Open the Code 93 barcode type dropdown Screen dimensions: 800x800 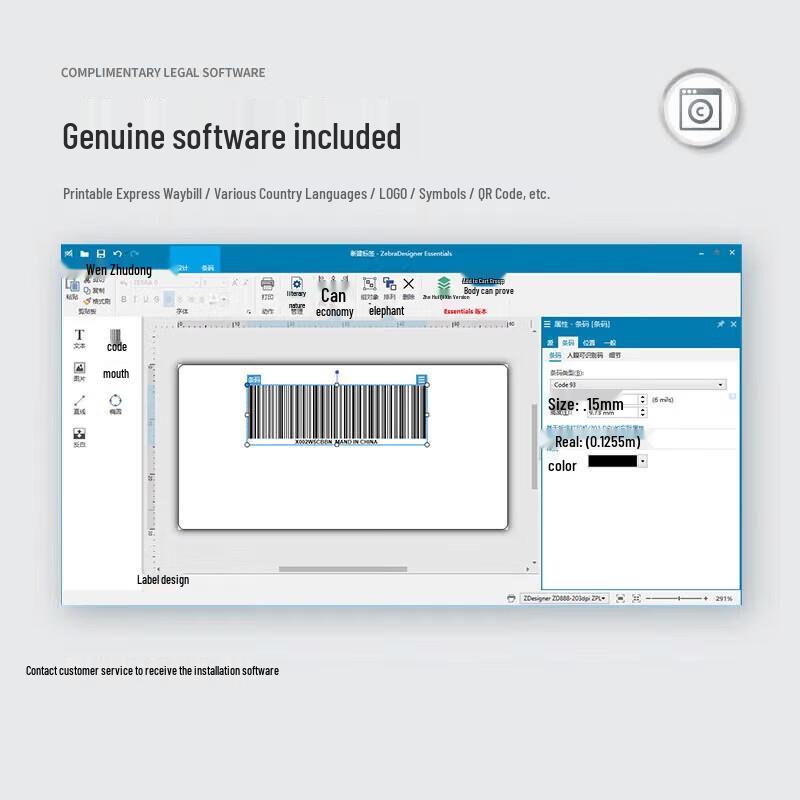click(720, 385)
